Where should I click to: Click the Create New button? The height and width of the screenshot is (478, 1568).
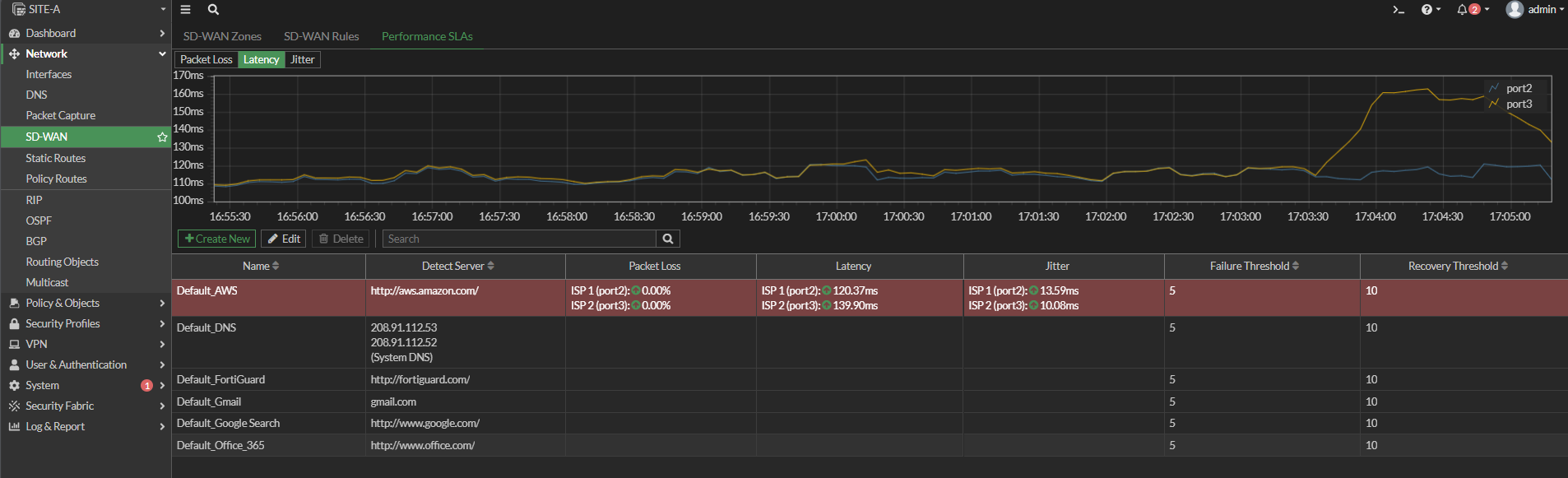217,239
